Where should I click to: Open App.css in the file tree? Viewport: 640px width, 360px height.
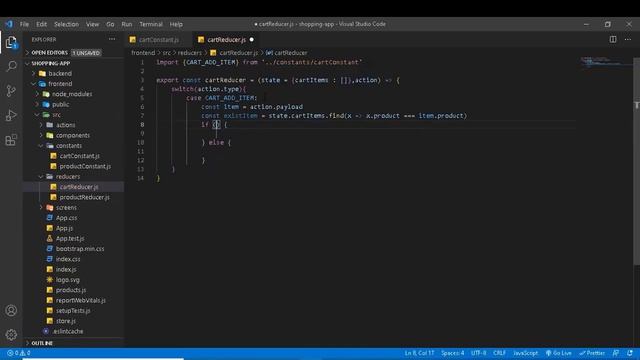[66, 218]
